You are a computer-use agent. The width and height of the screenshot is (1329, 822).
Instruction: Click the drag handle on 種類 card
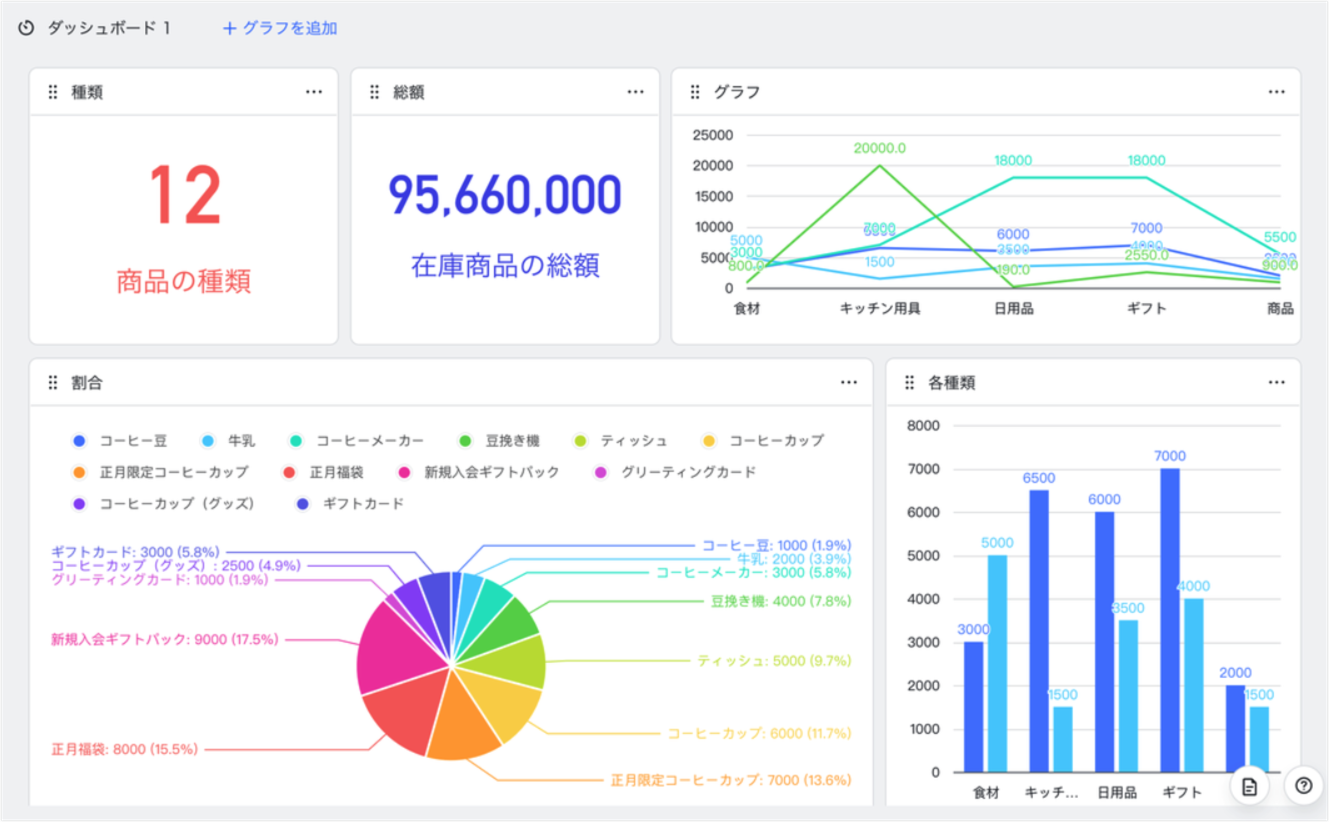coord(53,92)
